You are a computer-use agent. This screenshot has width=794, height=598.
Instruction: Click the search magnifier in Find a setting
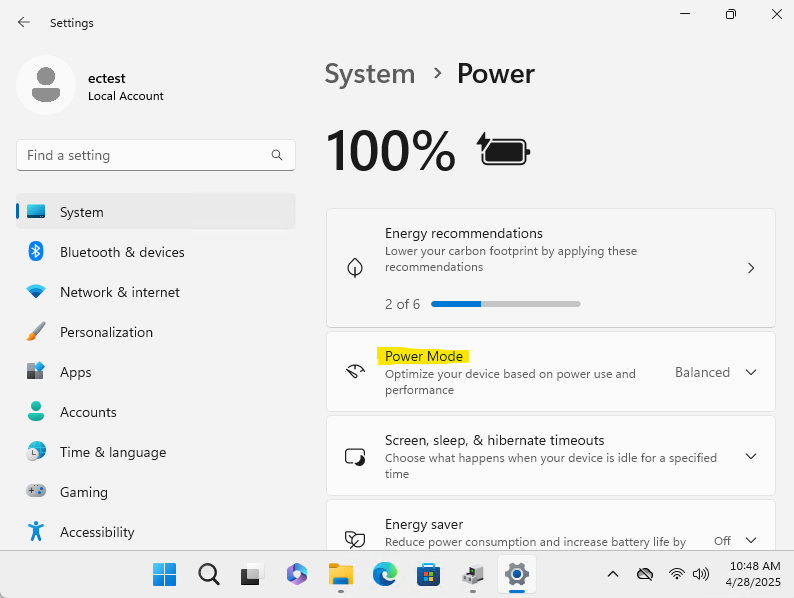277,155
